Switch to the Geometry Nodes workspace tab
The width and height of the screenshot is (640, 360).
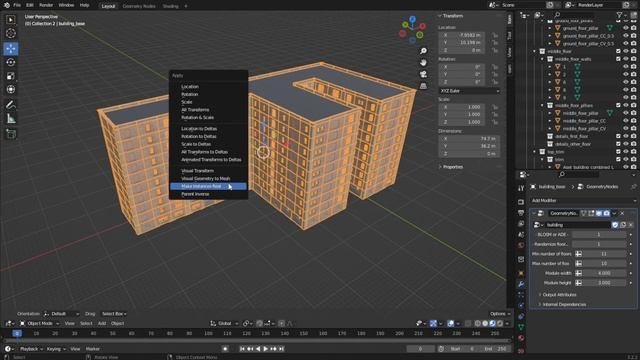pyautogui.click(x=139, y=6)
